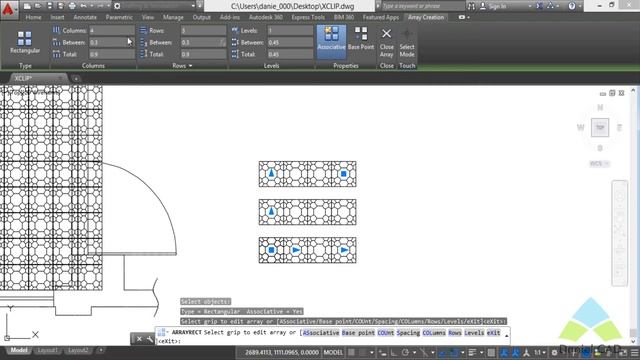
Task: Click COLumns option in command line
Action: 433,333
